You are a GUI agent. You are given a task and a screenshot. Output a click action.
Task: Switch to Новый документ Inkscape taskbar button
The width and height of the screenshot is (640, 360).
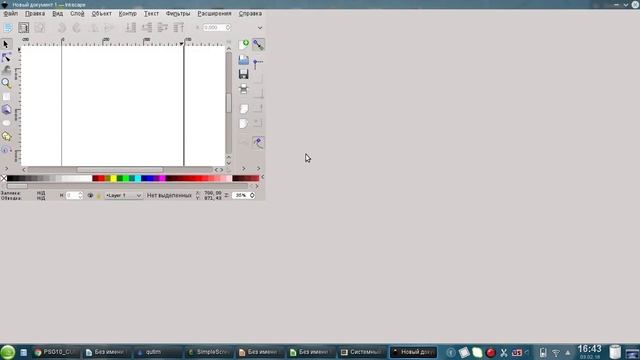[x=413, y=352]
